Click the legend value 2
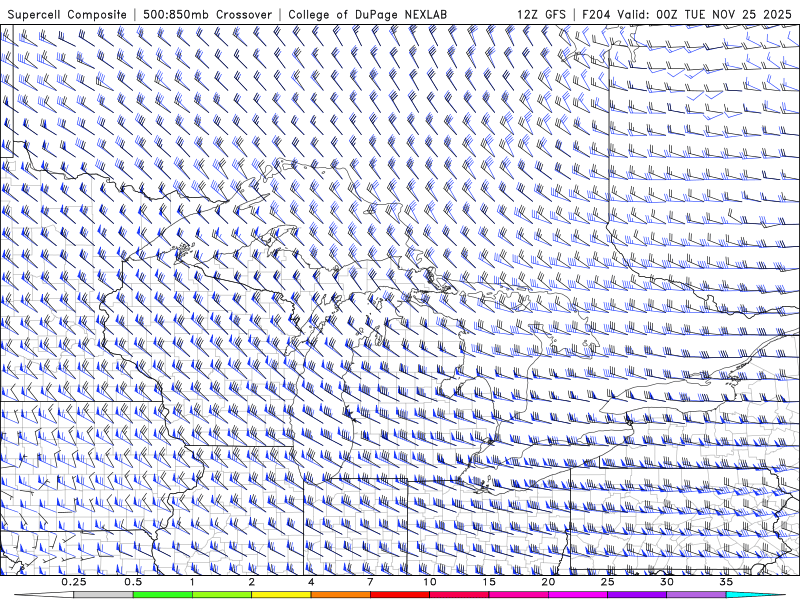 tap(252, 582)
